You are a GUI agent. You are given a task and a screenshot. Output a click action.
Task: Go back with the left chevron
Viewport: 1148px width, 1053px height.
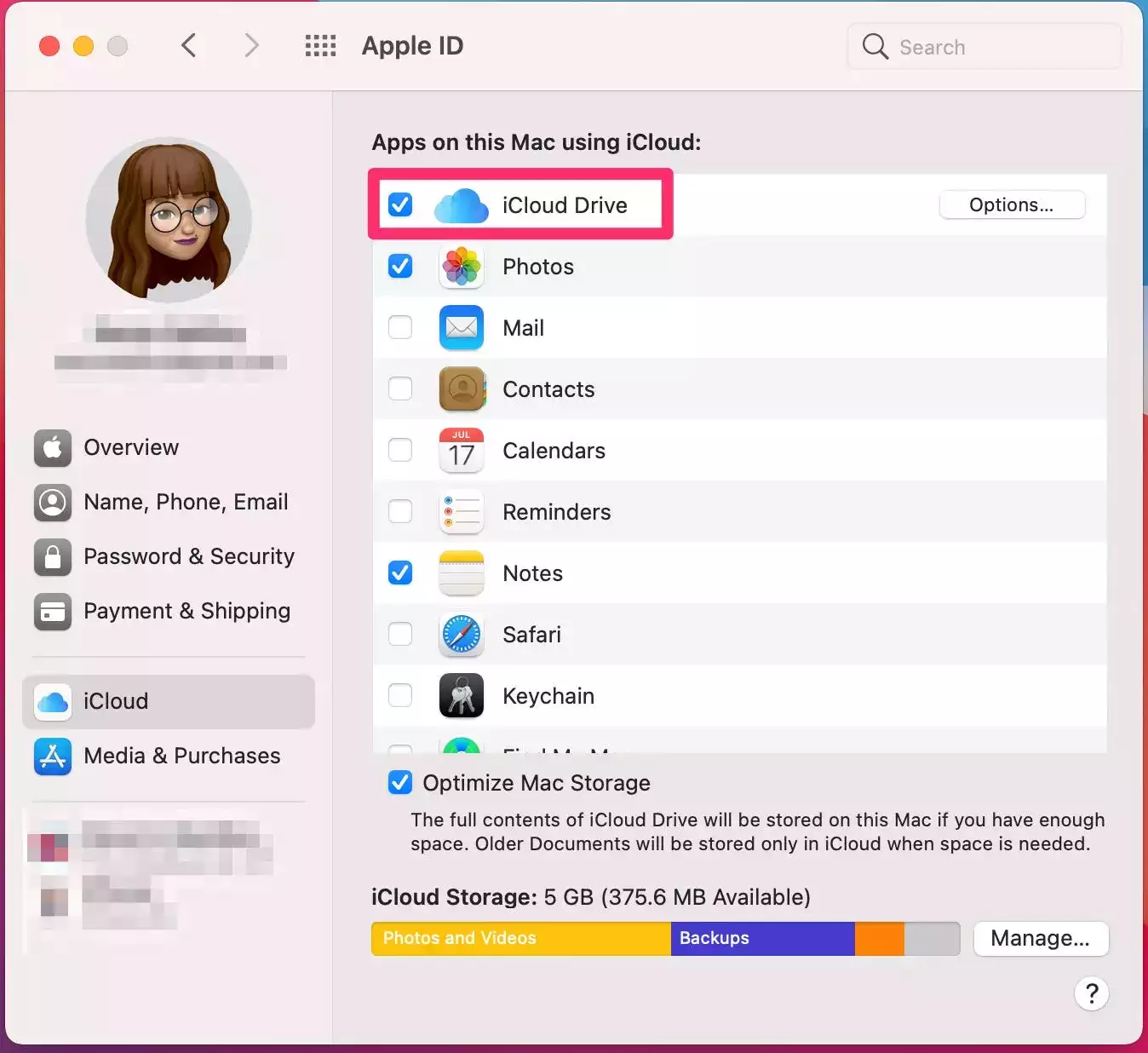coord(189,46)
